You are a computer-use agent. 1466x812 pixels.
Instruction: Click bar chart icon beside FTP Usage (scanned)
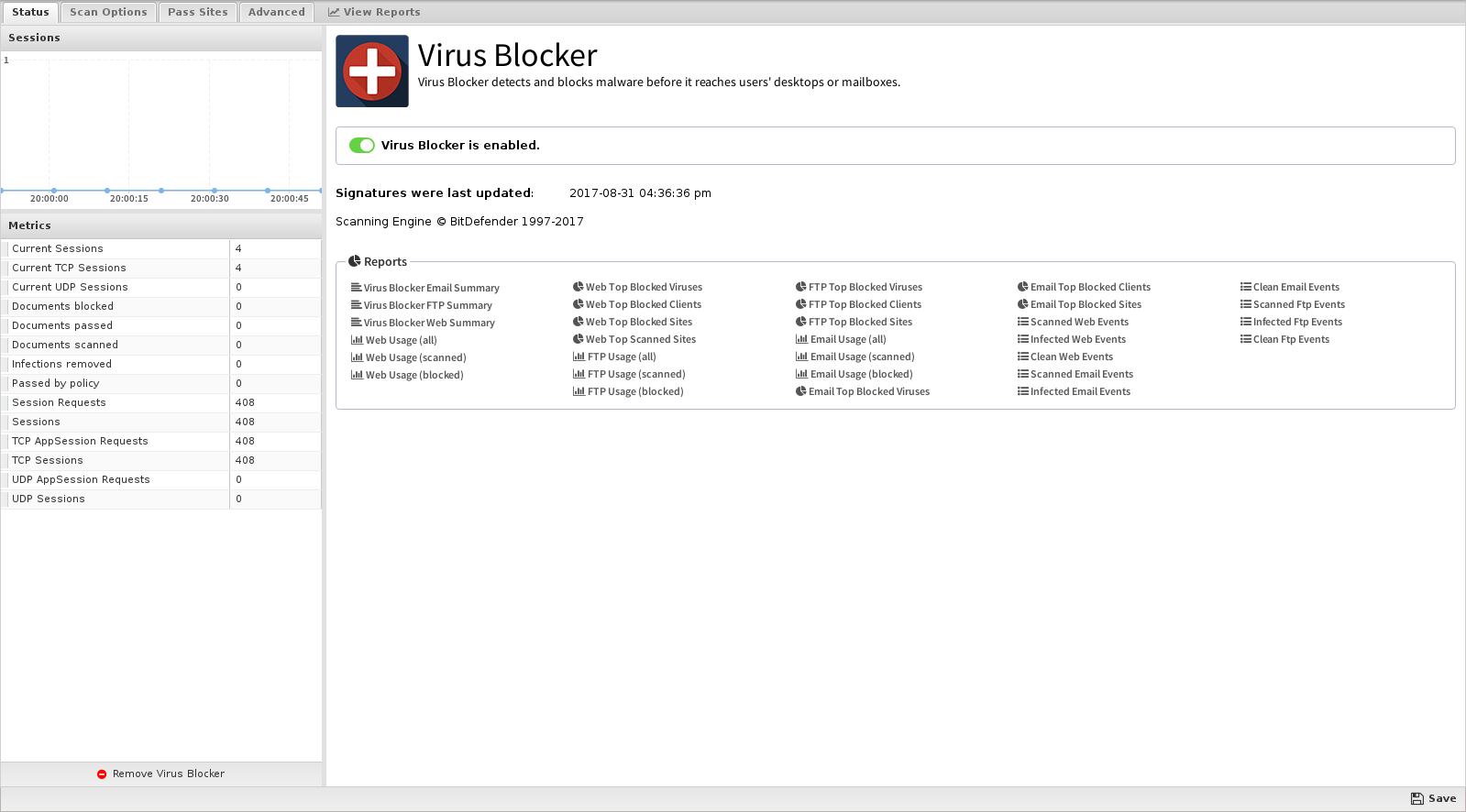pos(579,374)
